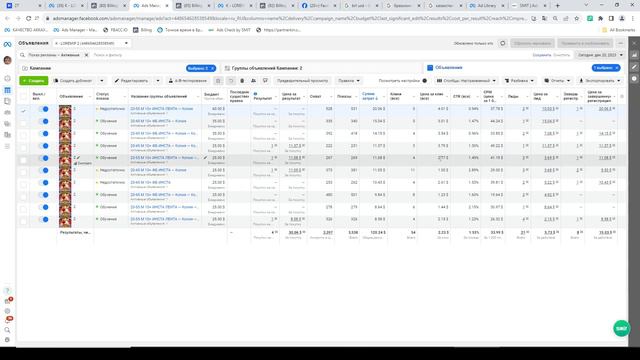
Task: Open the Export dropdown
Action: 599,81
